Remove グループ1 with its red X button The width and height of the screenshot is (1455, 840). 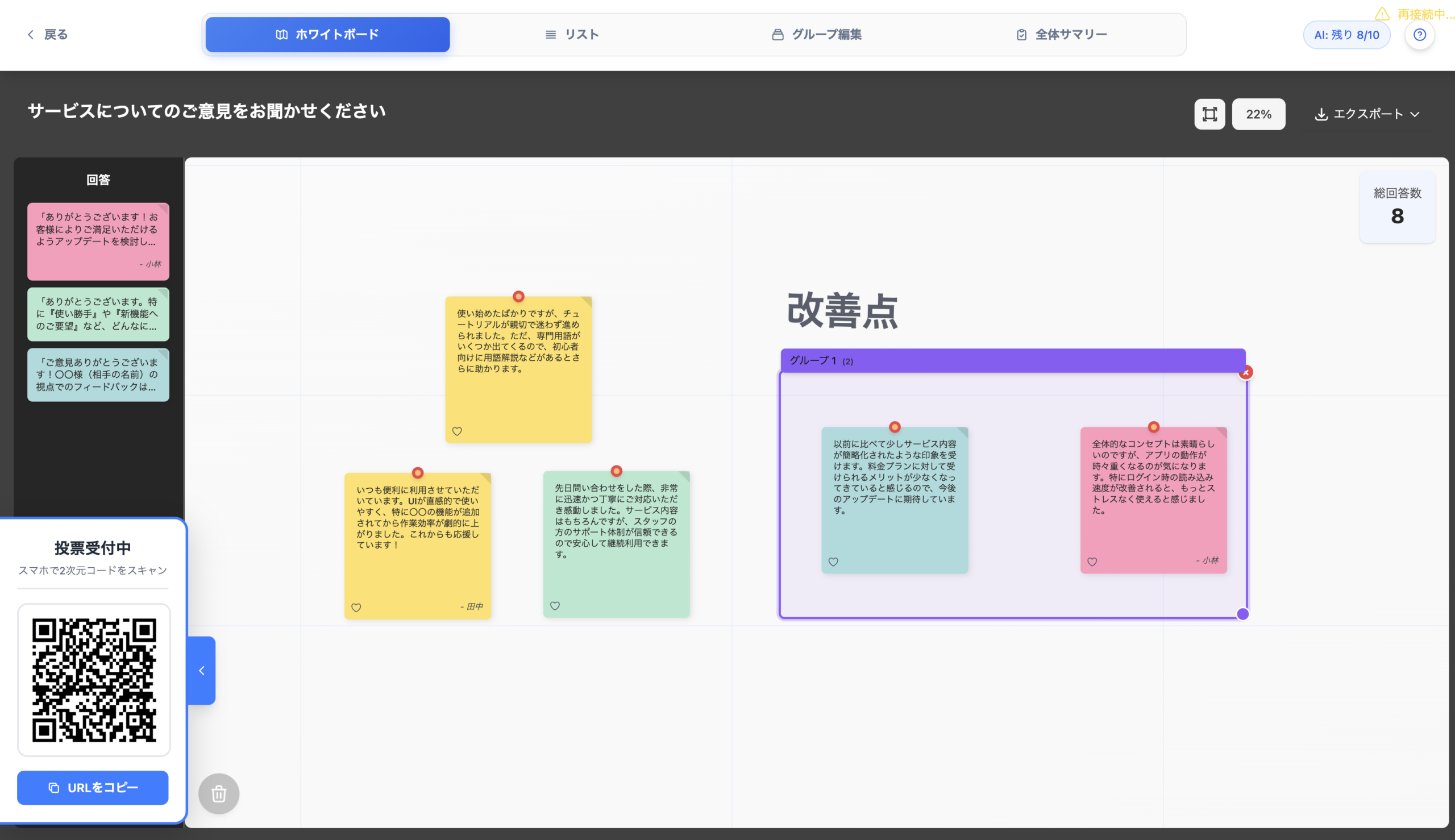[x=1247, y=372]
